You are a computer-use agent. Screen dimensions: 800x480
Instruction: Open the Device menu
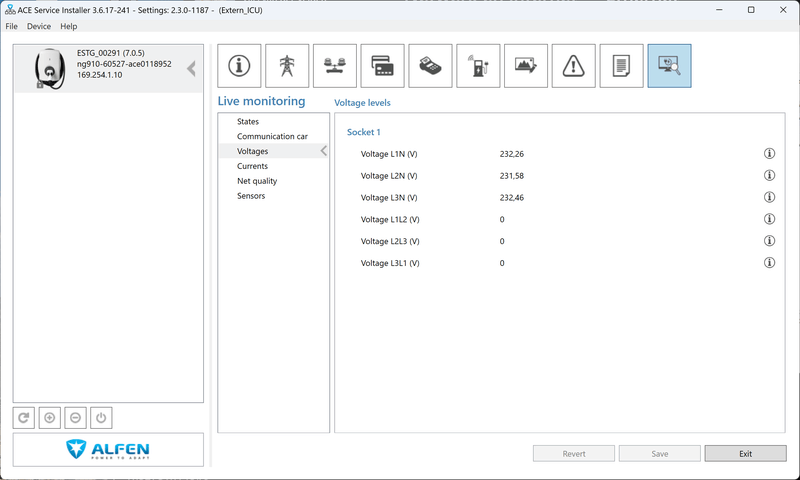click(39, 26)
